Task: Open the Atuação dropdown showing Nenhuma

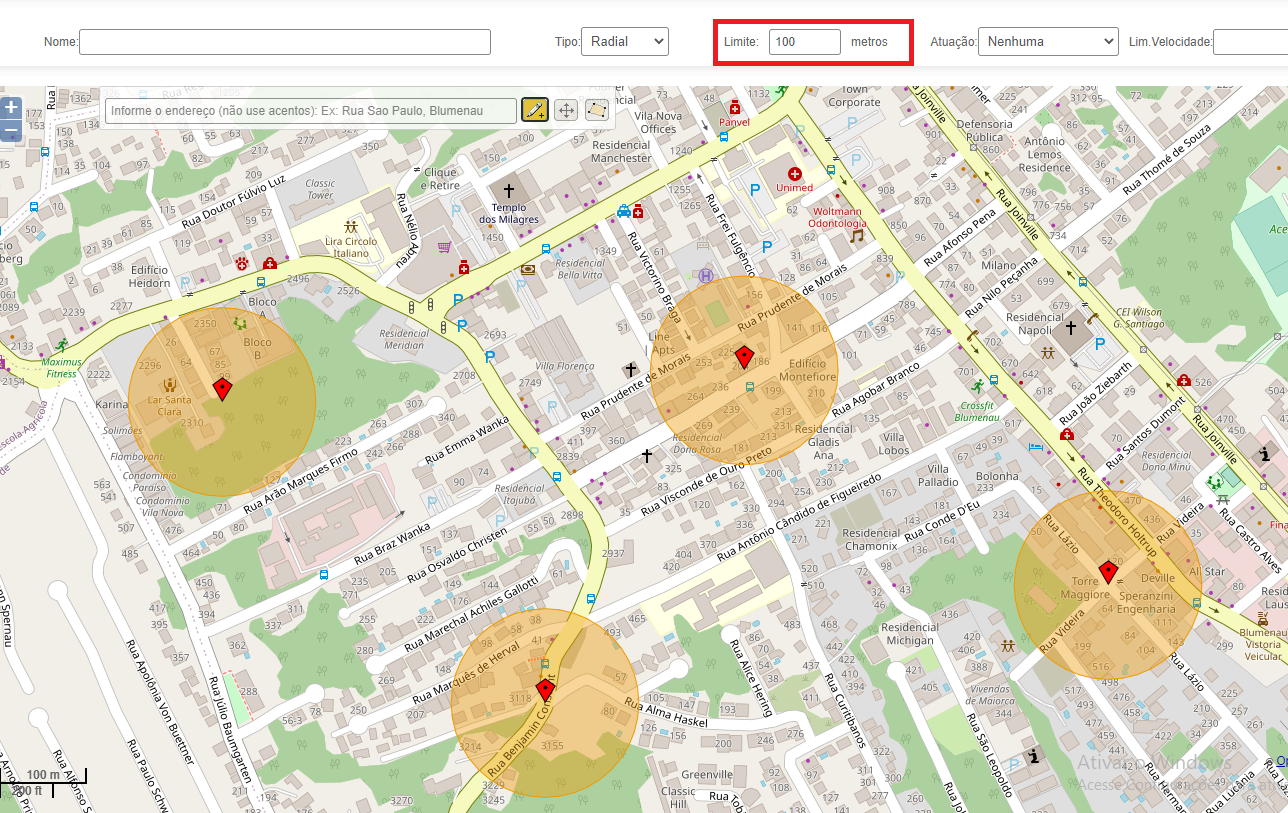Action: [x=1048, y=41]
